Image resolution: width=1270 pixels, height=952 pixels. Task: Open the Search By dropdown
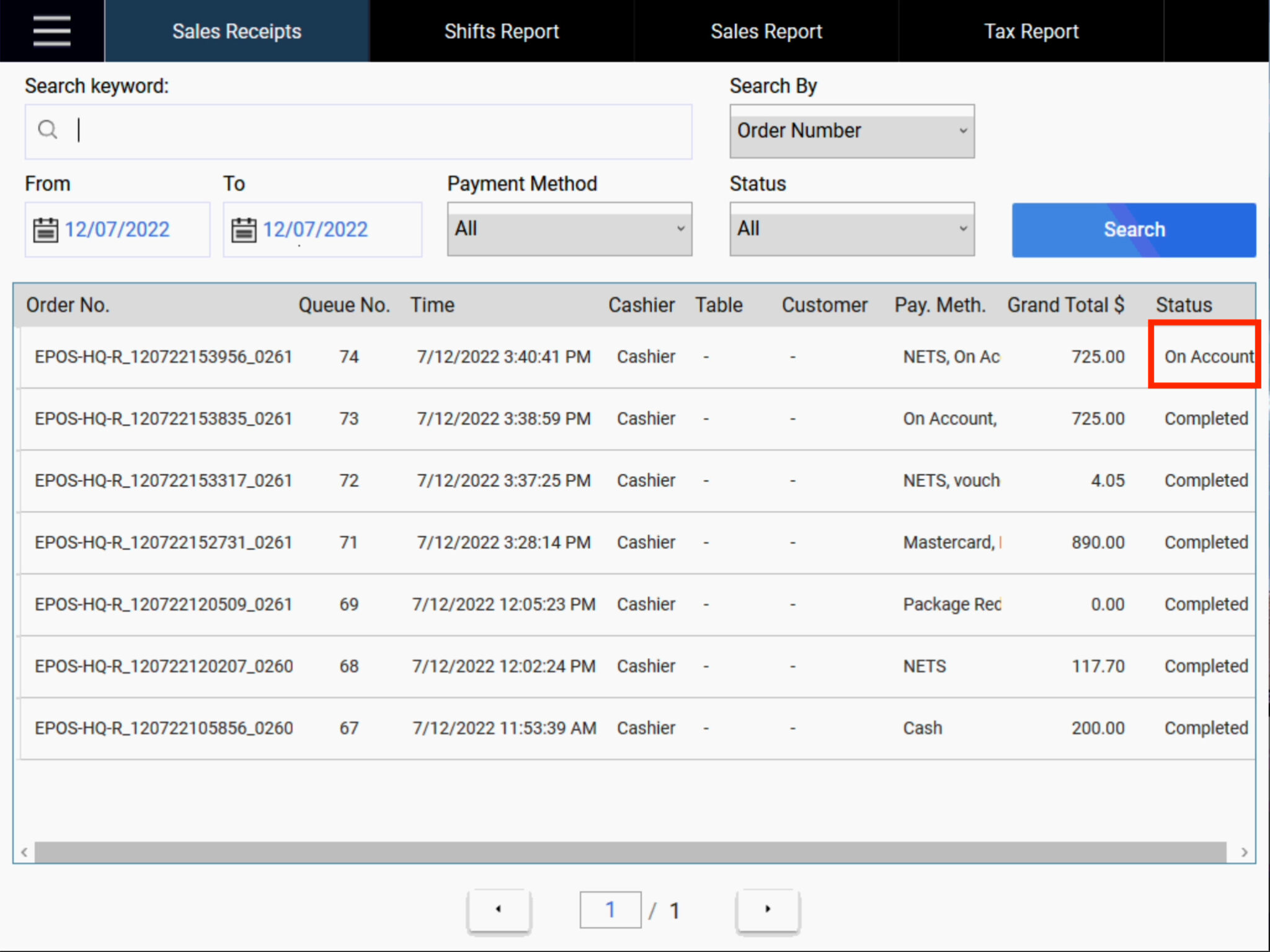click(x=851, y=131)
